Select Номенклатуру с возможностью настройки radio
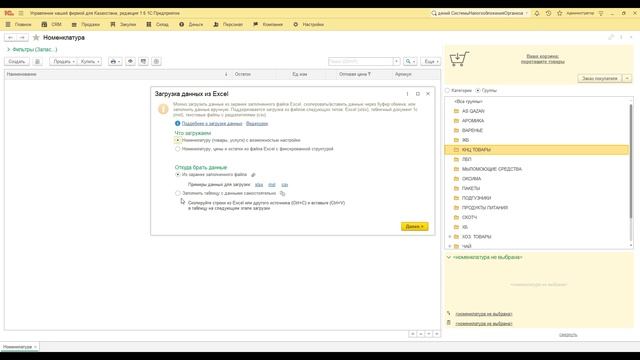Viewport: 640px width, 360px height. click(x=178, y=140)
